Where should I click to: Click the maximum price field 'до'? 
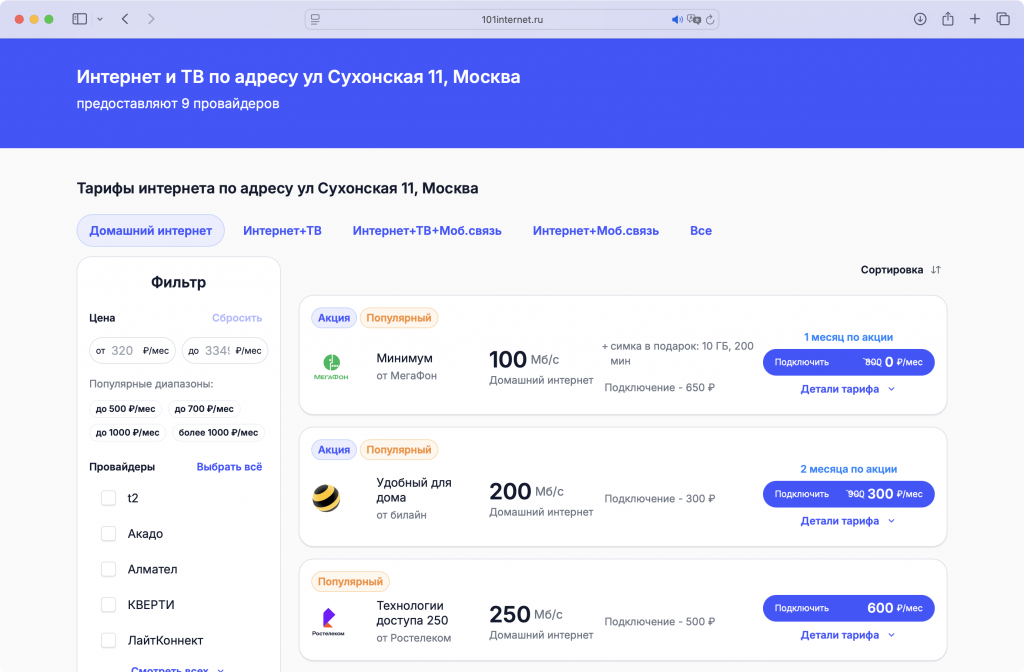pyautogui.click(x=225, y=351)
